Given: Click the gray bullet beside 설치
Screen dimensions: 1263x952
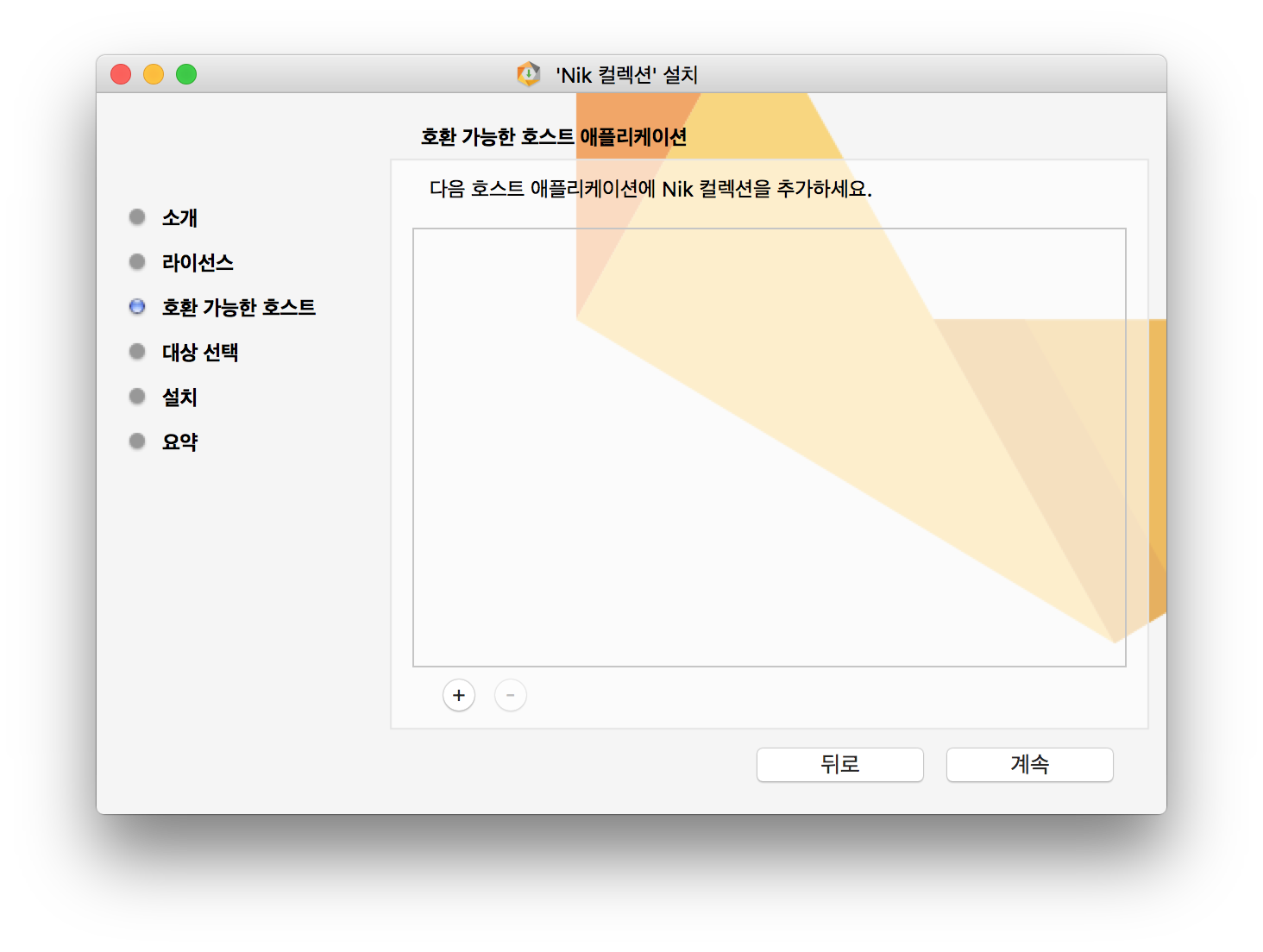Looking at the screenshot, I should tap(137, 396).
